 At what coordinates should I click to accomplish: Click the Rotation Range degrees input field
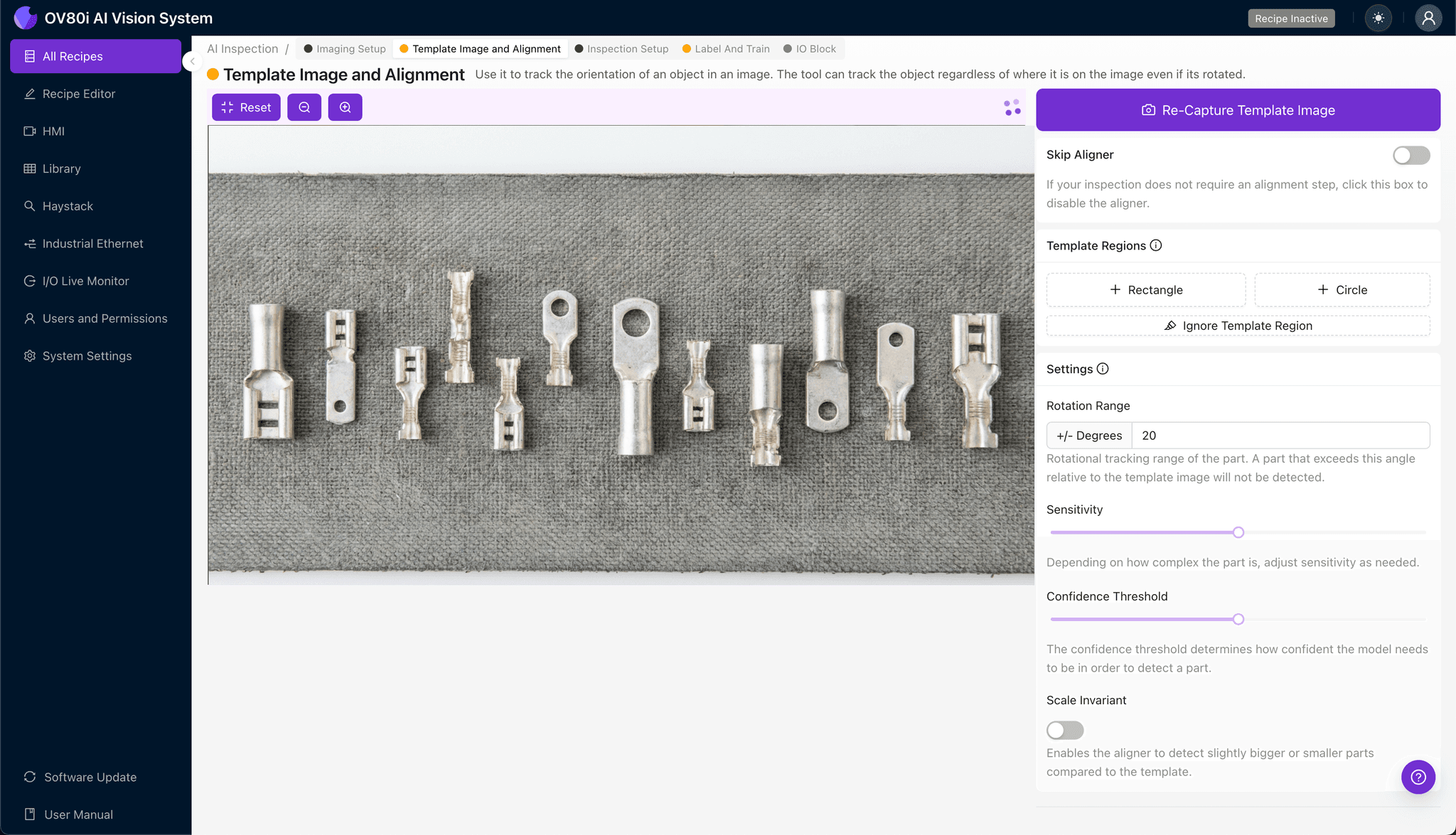[x=1280, y=436]
